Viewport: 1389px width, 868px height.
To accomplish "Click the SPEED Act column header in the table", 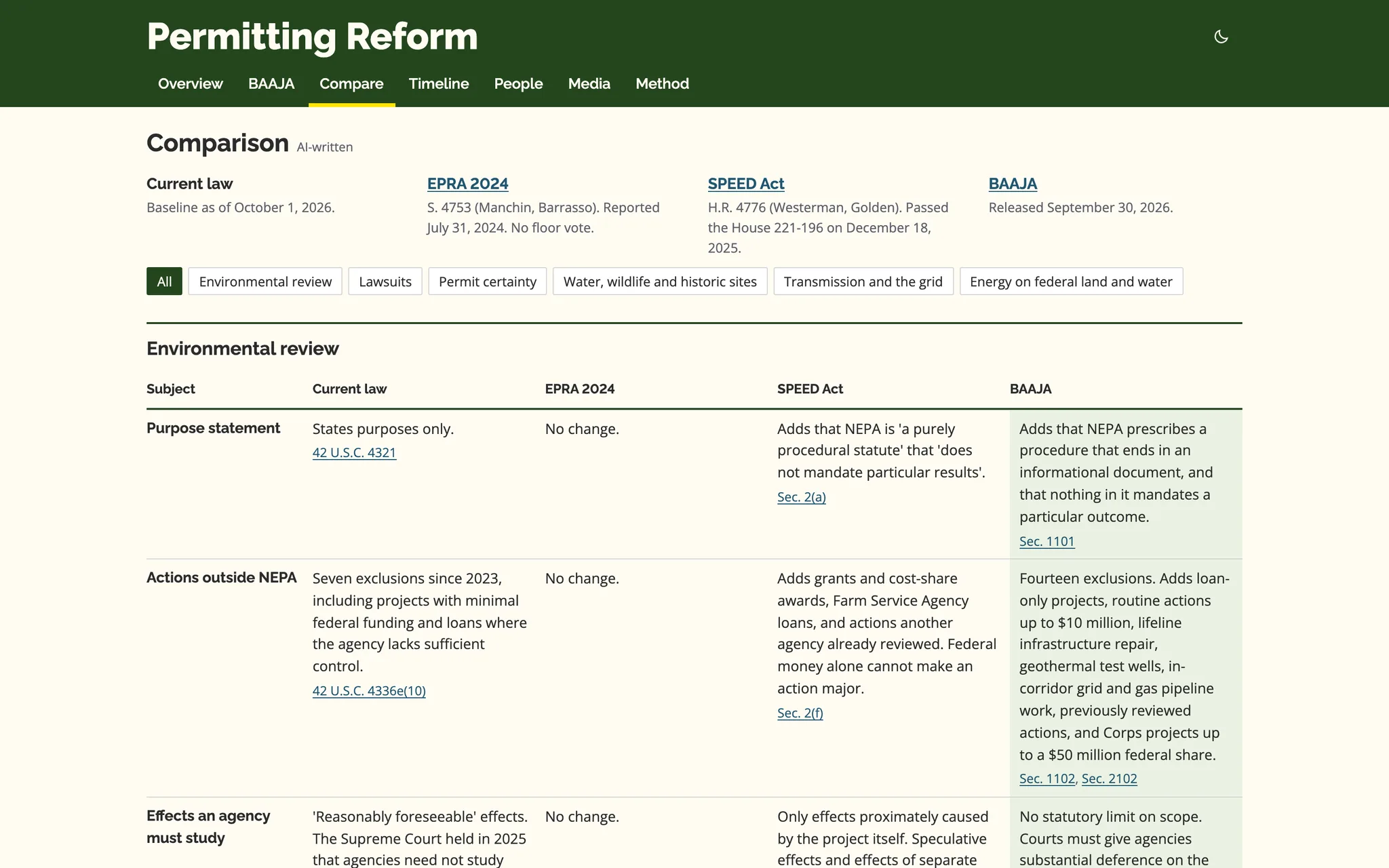I will point(810,389).
